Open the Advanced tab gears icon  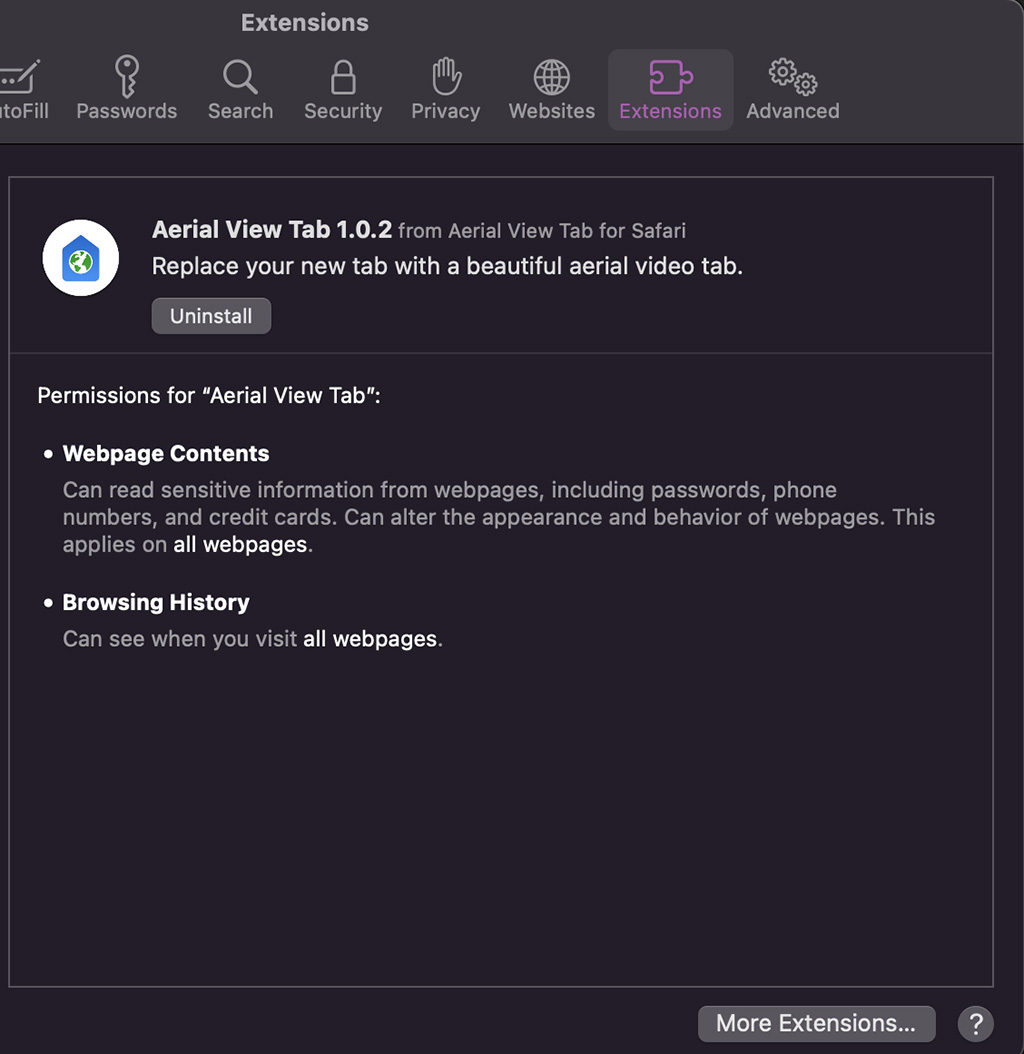pyautogui.click(x=793, y=76)
